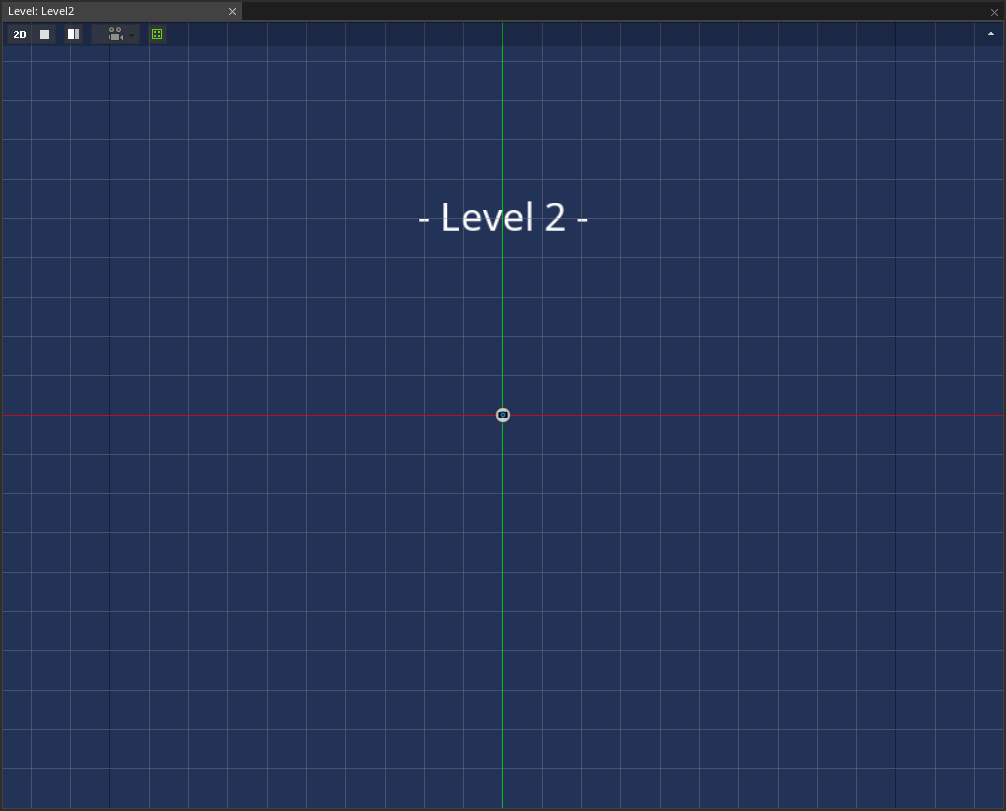The width and height of the screenshot is (1006, 811).
Task: Click the split-view layout icon
Action: pyautogui.click(x=74, y=35)
